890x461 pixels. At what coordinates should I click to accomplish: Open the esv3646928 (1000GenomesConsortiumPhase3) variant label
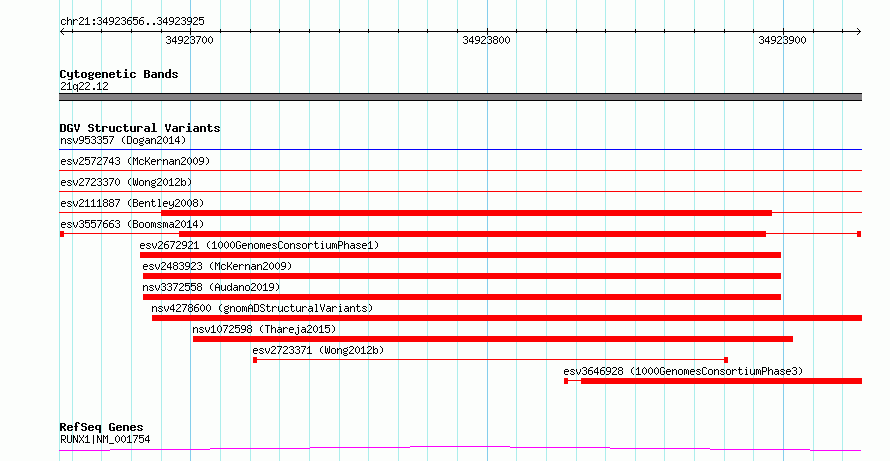pyautogui.click(x=683, y=371)
